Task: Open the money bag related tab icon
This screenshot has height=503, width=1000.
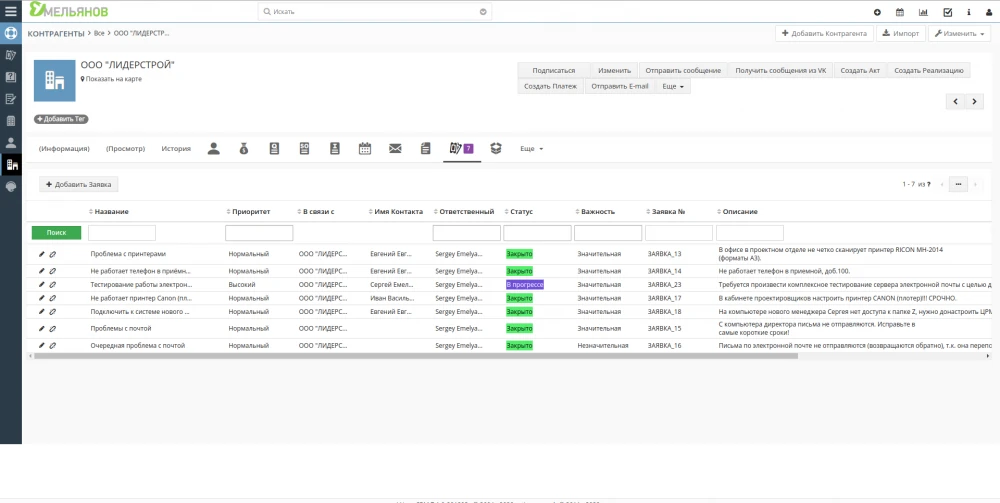Action: 244,149
